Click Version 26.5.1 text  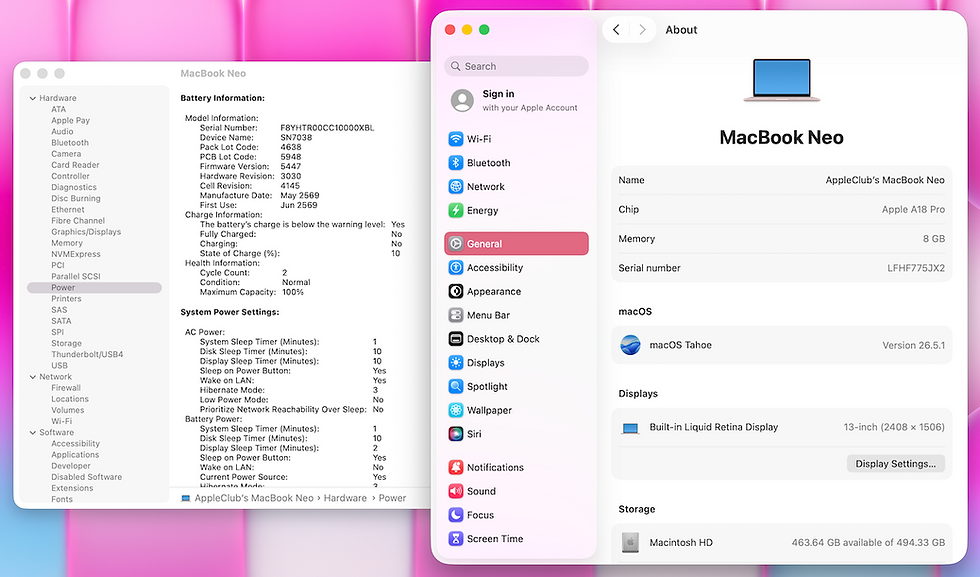[913, 345]
